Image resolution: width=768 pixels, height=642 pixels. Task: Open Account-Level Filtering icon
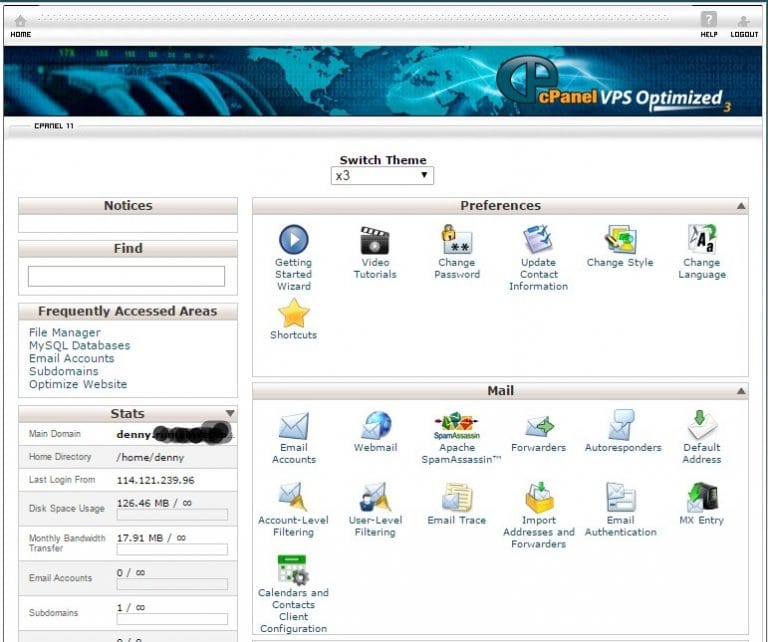coord(293,497)
